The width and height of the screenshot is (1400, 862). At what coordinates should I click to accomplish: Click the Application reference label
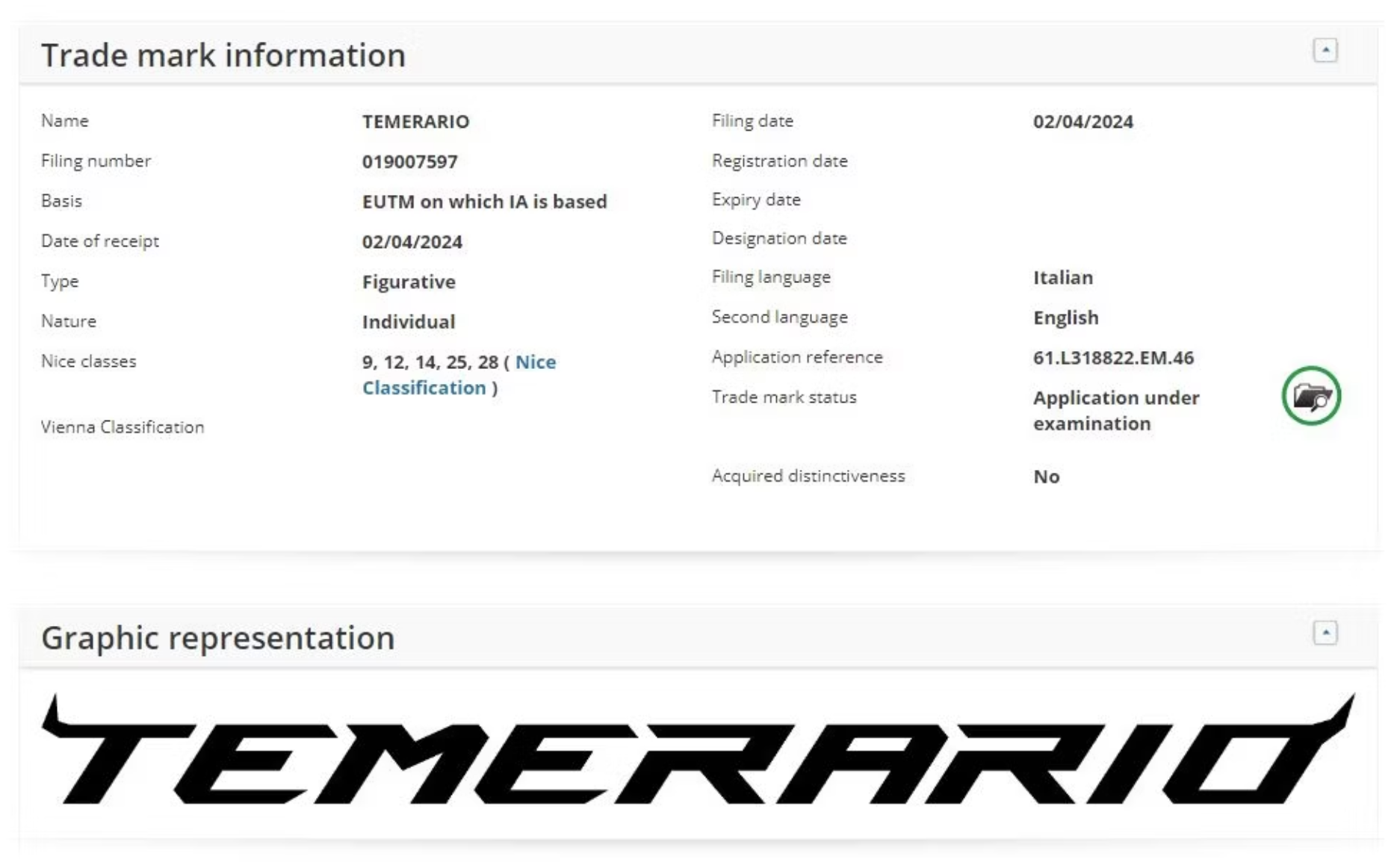(797, 357)
